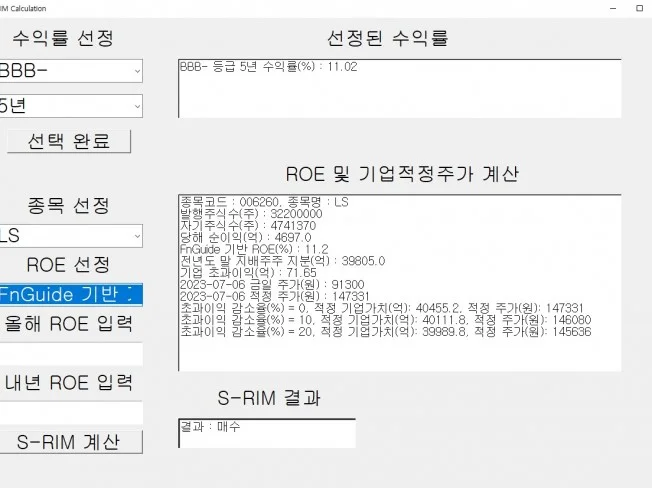Expand the 5년 maturity period dropdown
Image resolution: width=652 pixels, height=488 pixels.
coord(70,106)
